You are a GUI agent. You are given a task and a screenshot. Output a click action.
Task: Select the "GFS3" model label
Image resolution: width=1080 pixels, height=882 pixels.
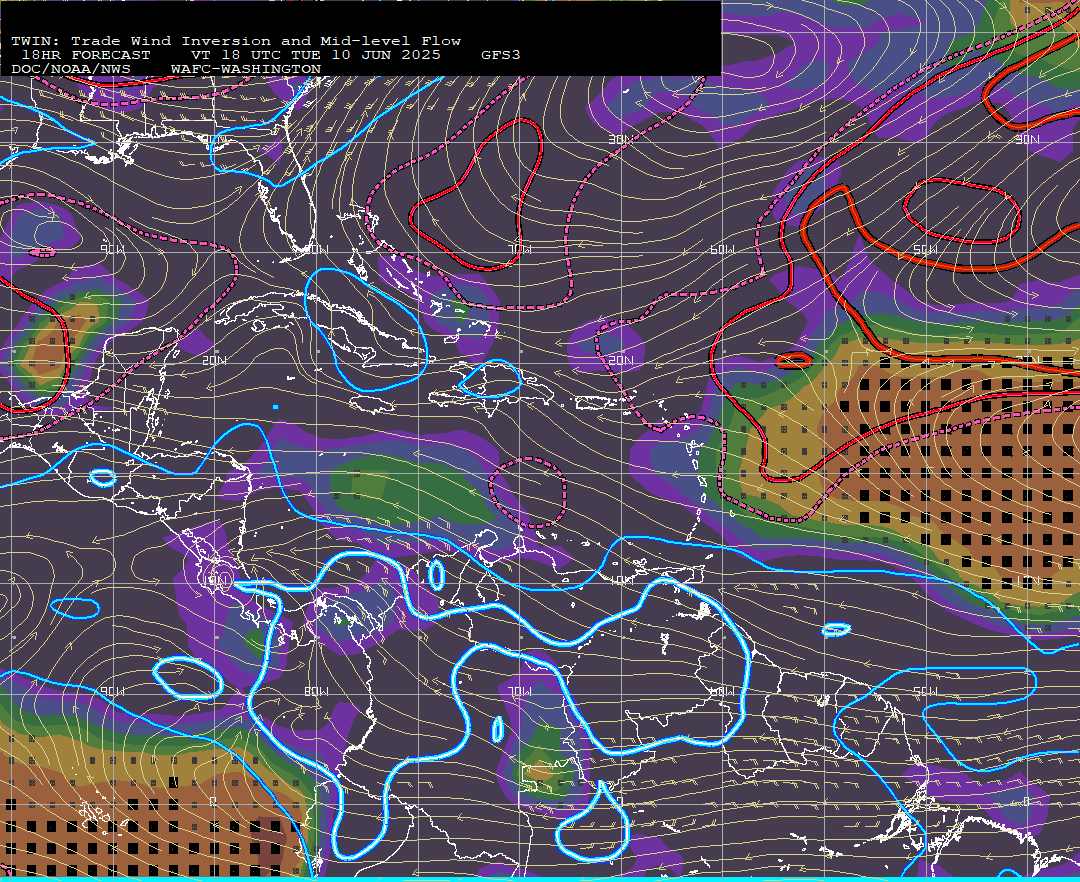(x=501, y=55)
